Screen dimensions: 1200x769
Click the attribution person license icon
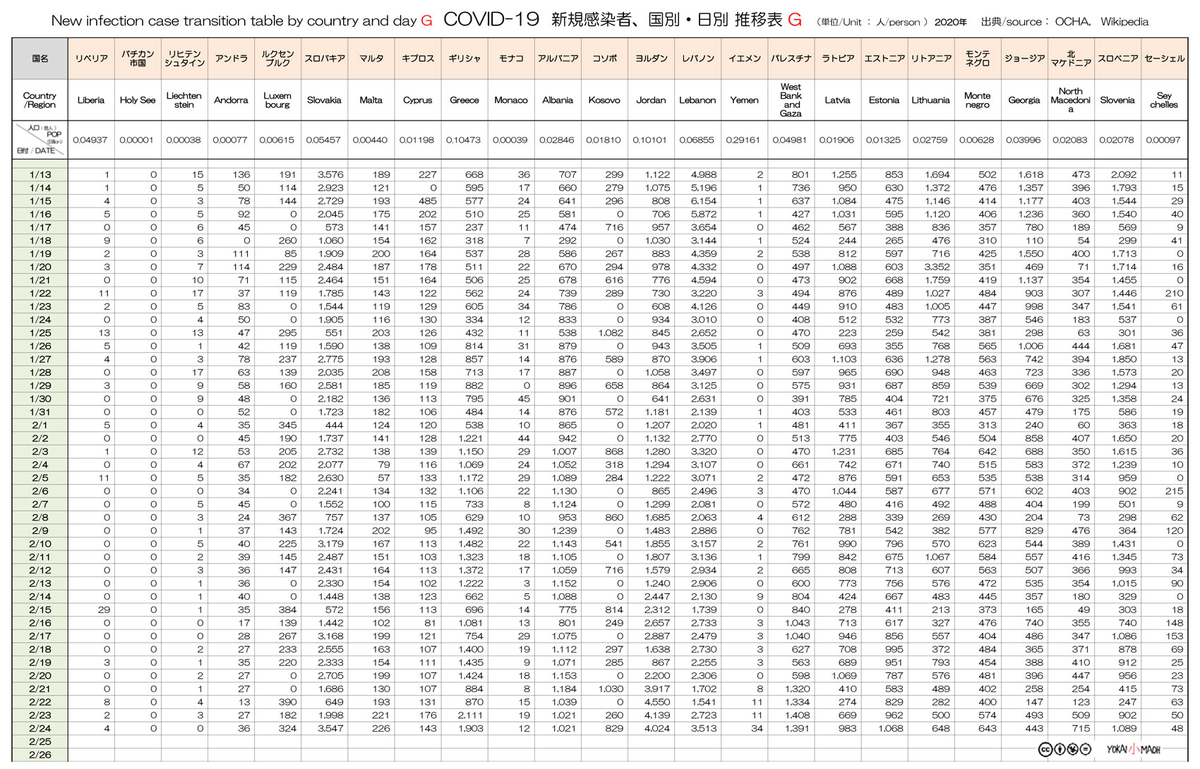click(1058, 749)
